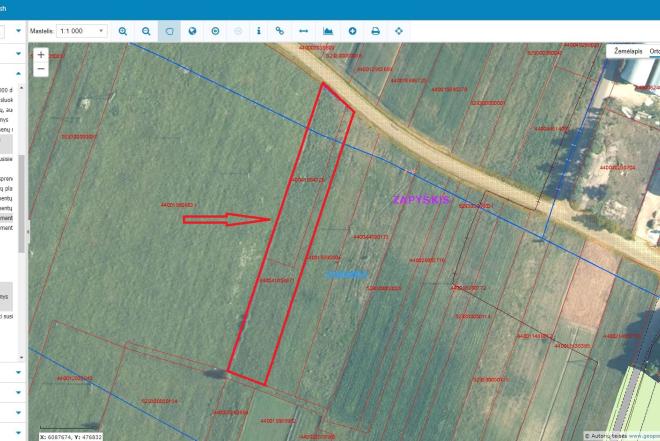Viewport: 660px width, 441px height.
Task: Toggle the pan hand tool
Action: coord(169,31)
